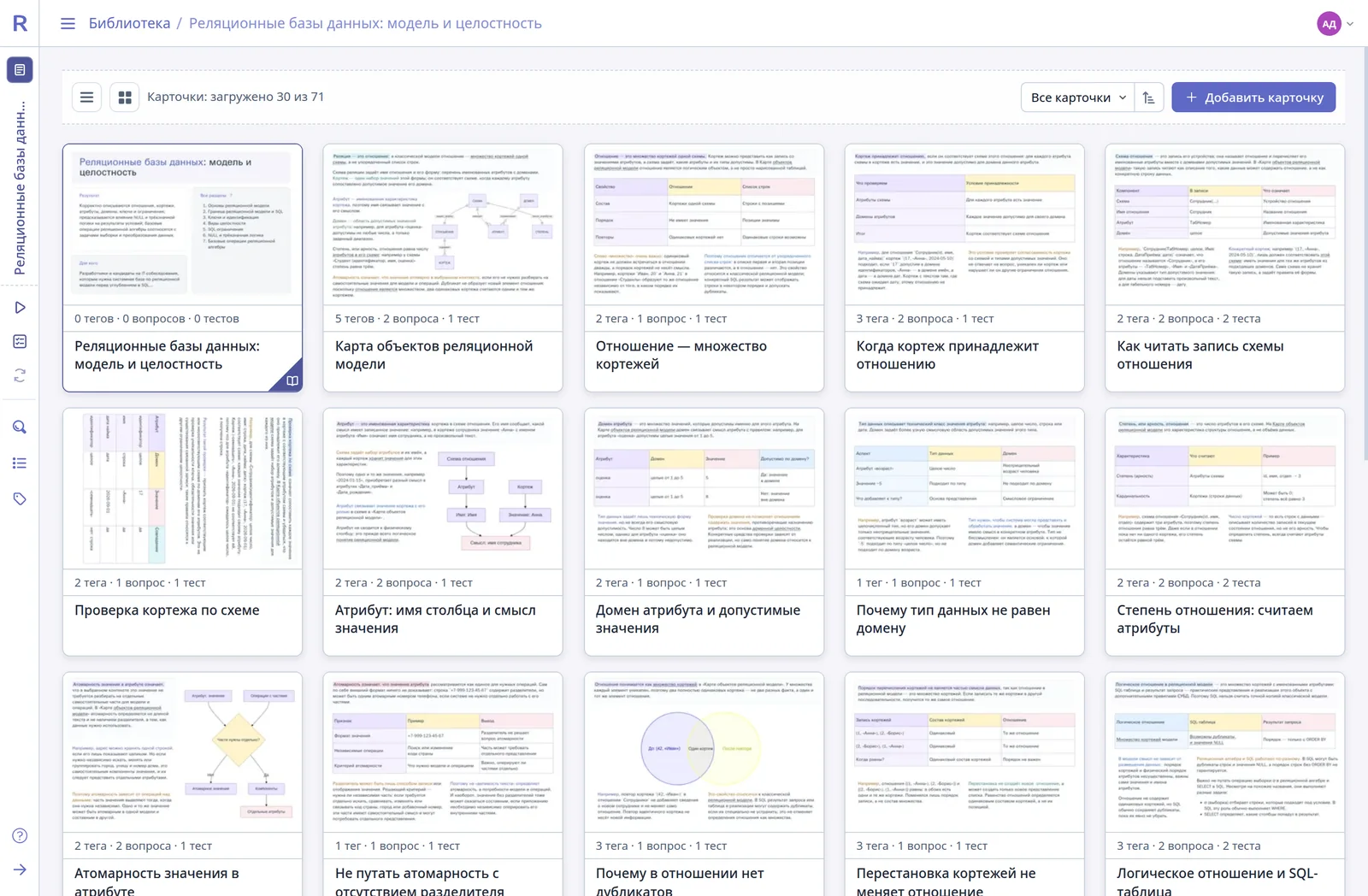Click the title 'Когда кортеж принадлежит отношению'
The width and height of the screenshot is (1368, 896).
point(947,355)
